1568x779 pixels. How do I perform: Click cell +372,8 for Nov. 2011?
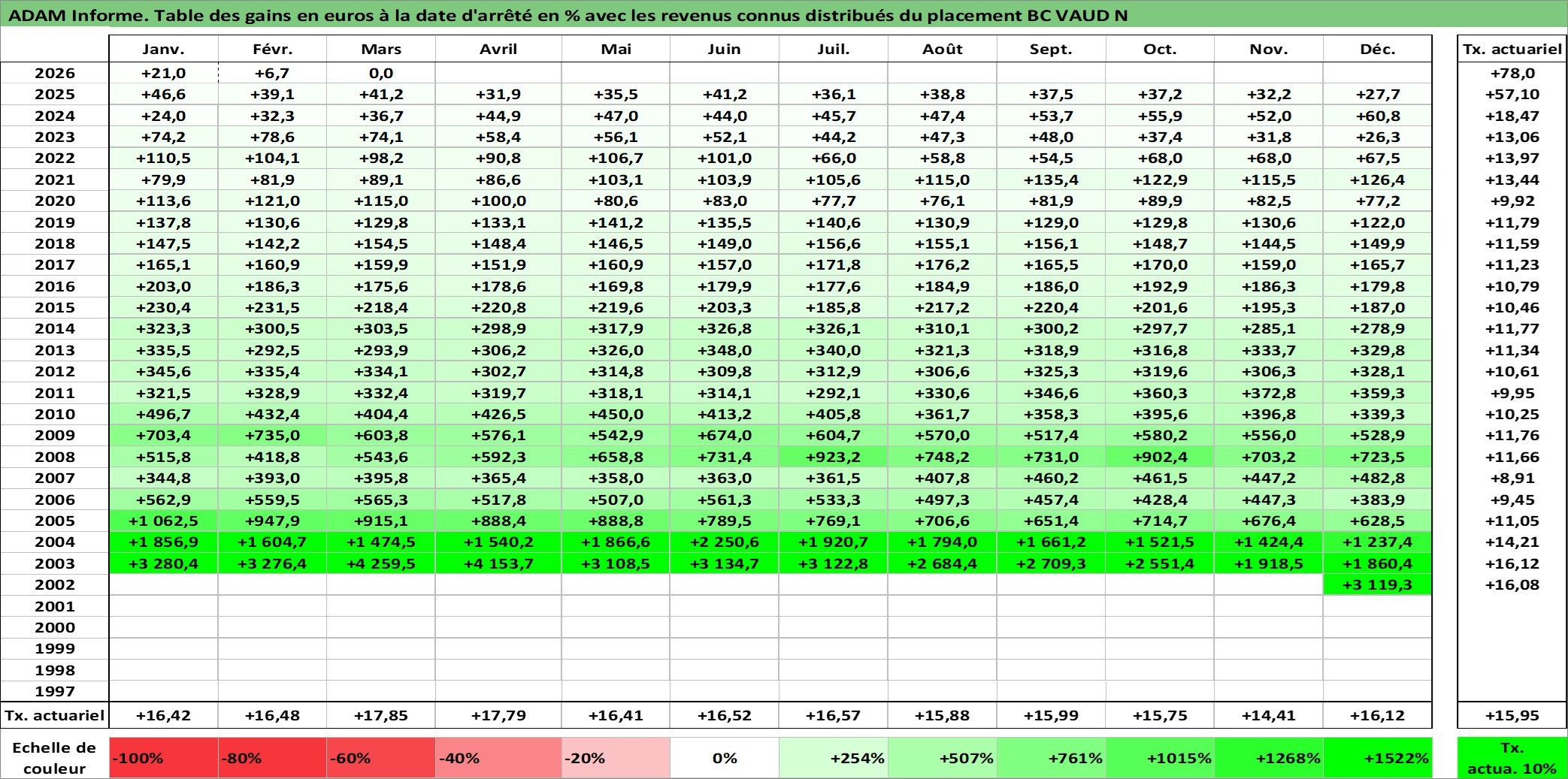click(1270, 393)
